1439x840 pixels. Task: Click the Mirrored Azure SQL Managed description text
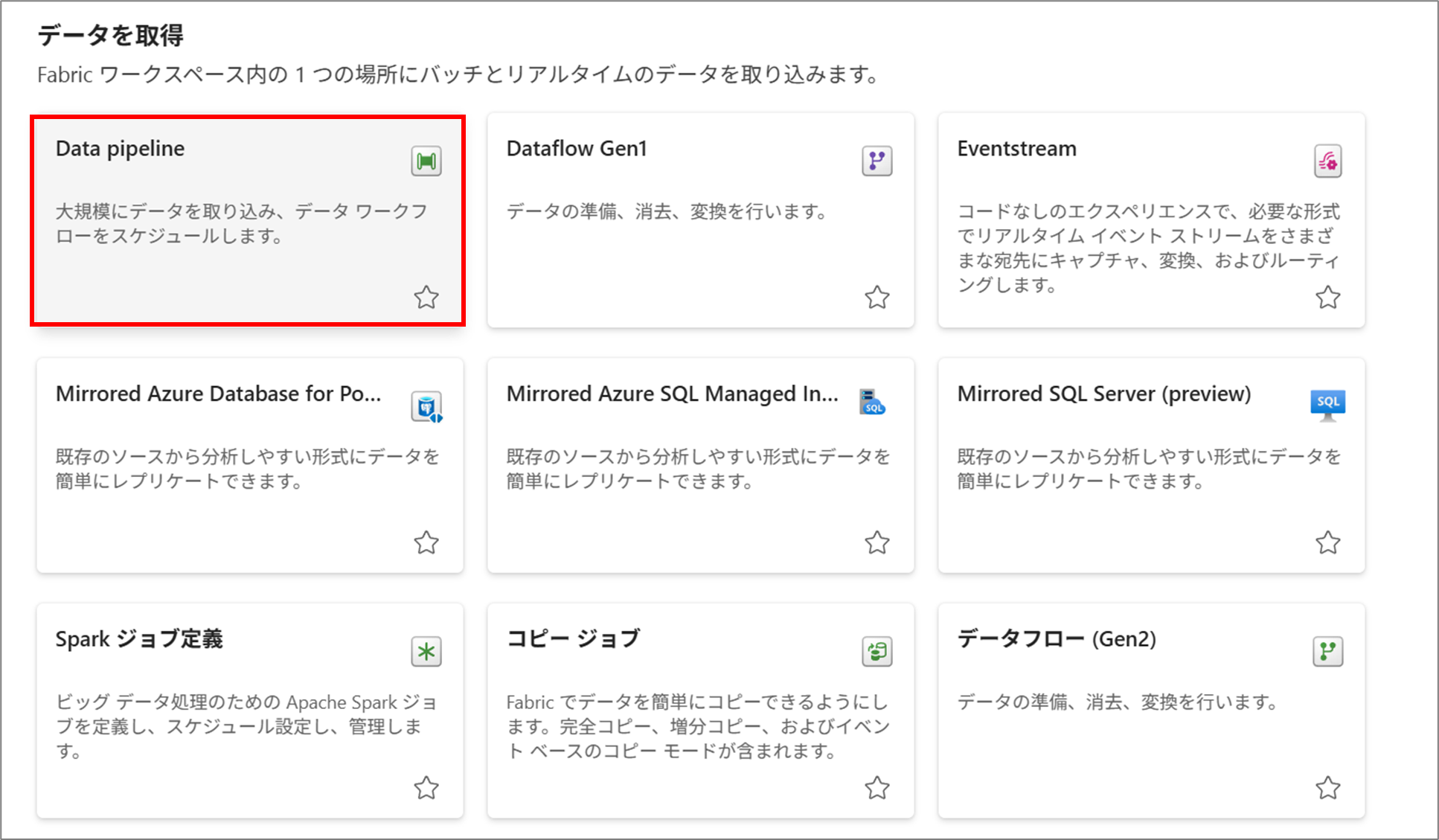(697, 469)
